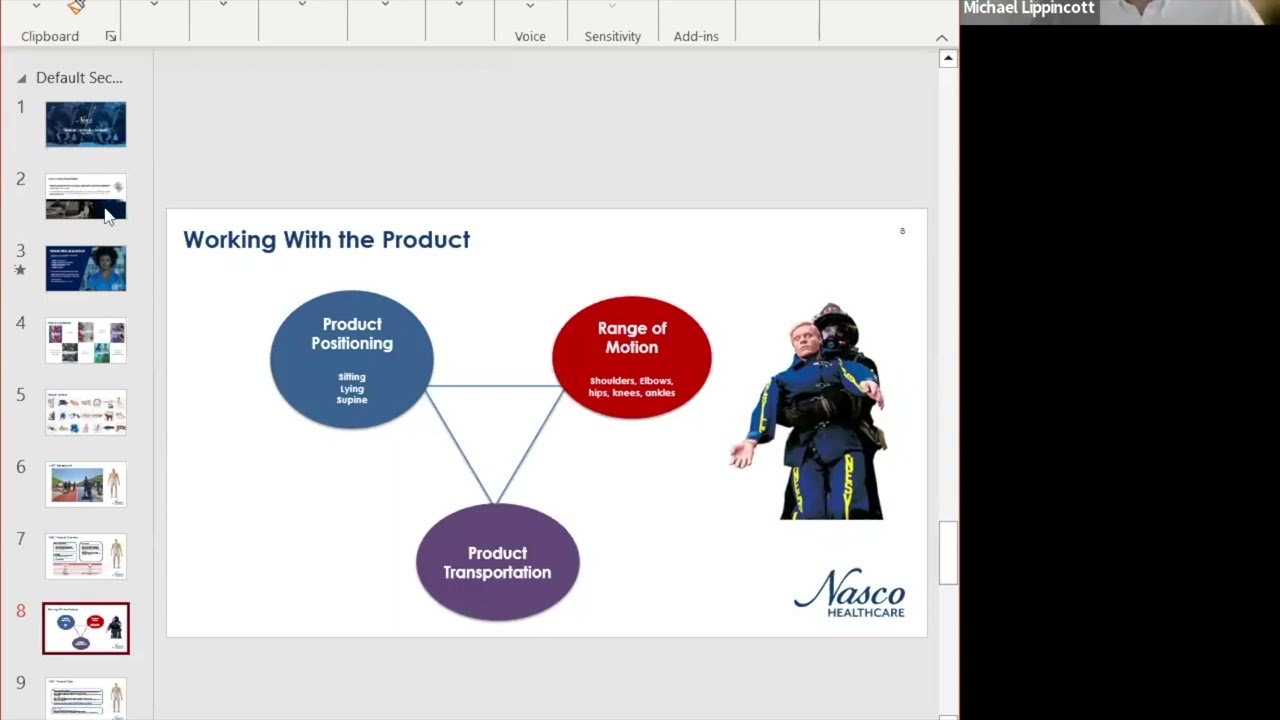Click the 'Sitting Lying Supine' text

pyautogui.click(x=352, y=388)
